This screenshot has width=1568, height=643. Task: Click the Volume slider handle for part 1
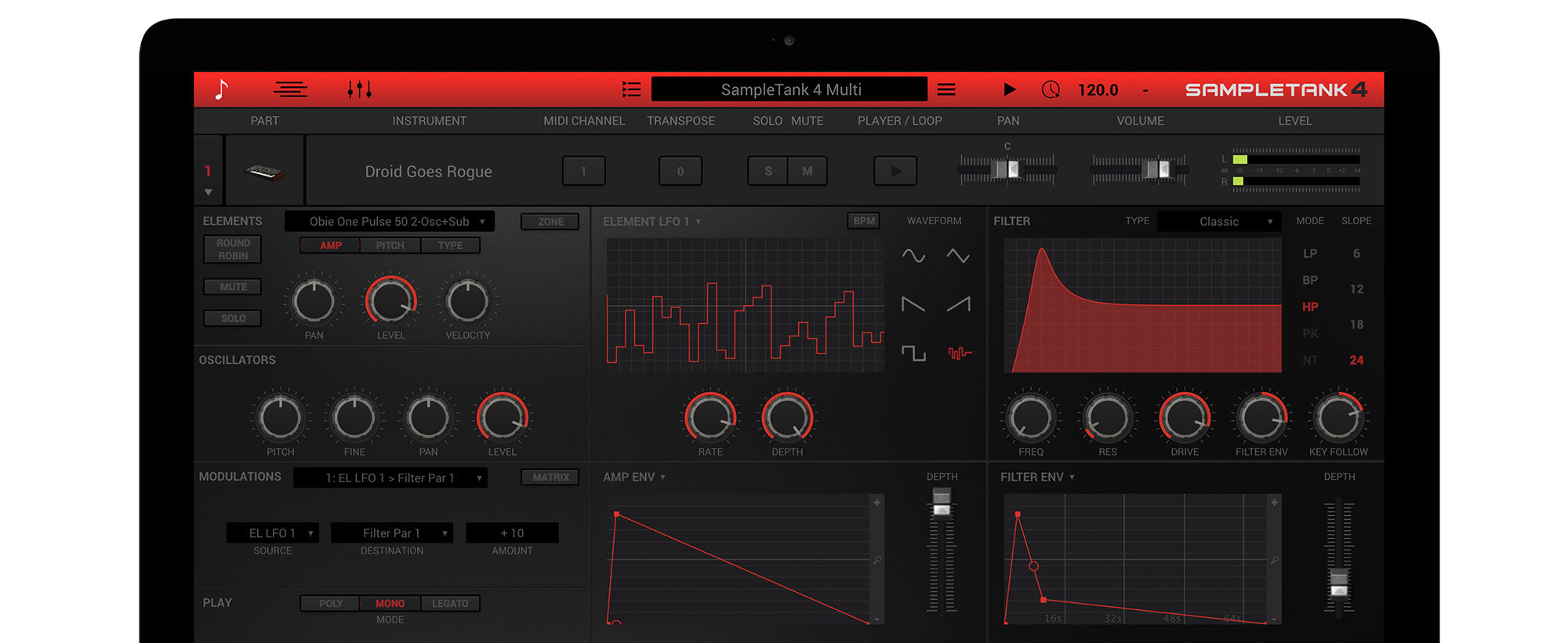1156,169
